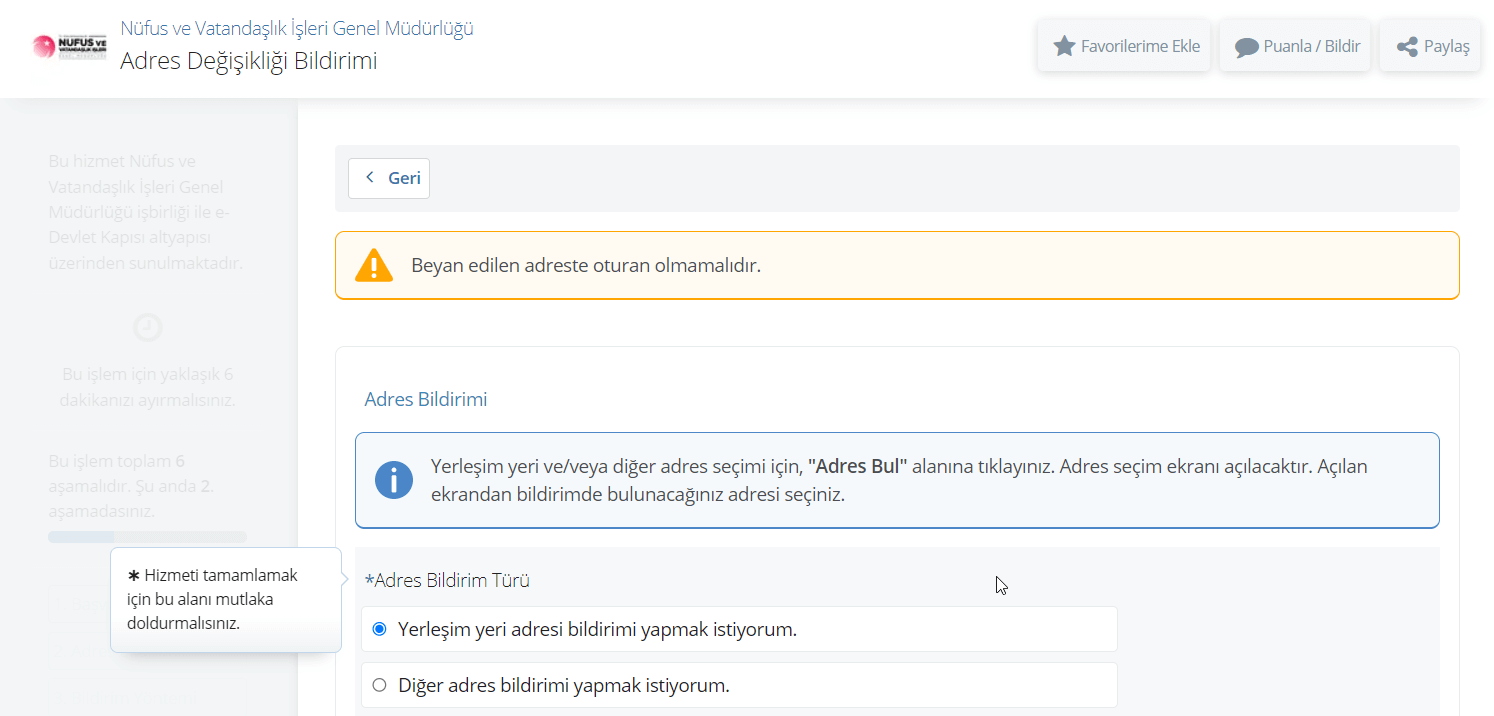
Task: Go back using the Geri chevron
Action: tap(370, 178)
